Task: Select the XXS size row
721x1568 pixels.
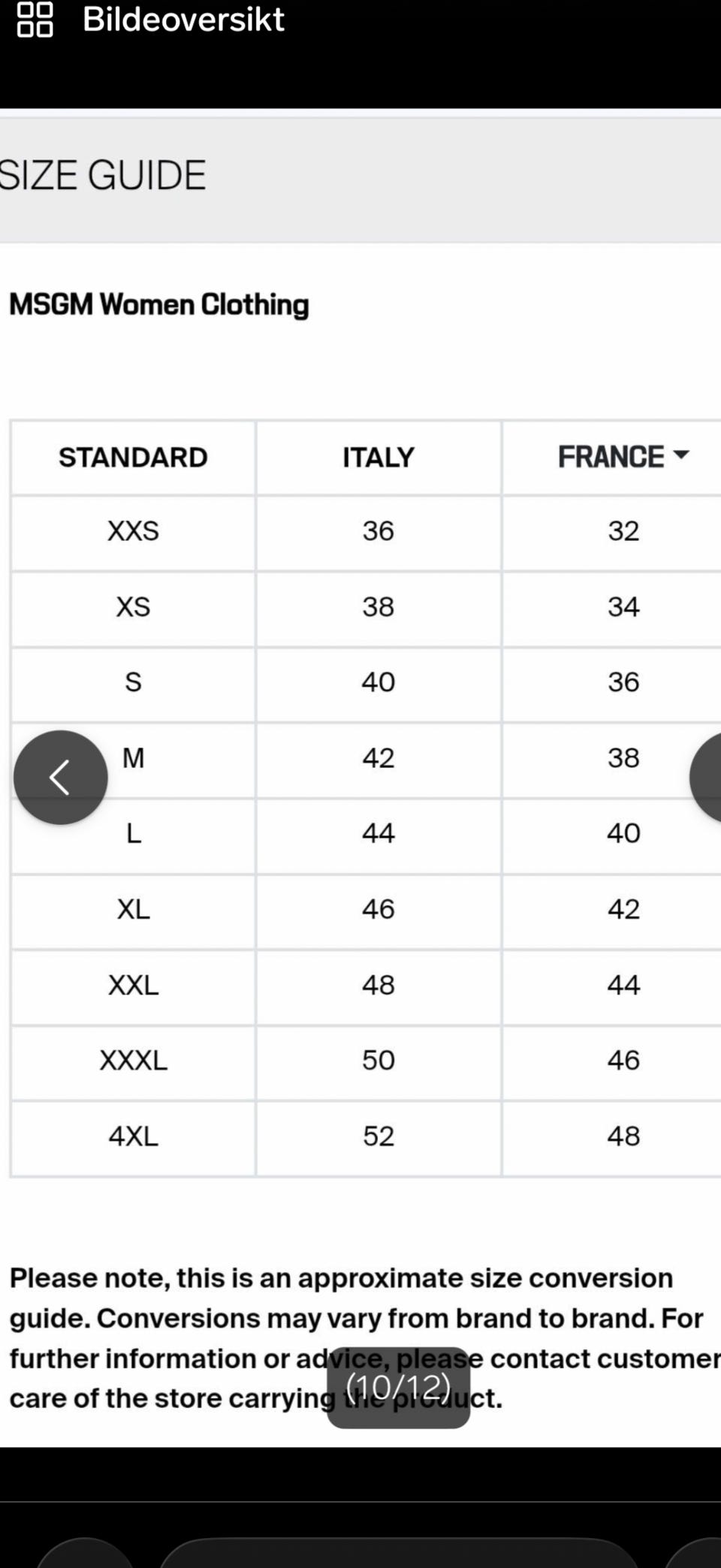Action: (x=367, y=533)
